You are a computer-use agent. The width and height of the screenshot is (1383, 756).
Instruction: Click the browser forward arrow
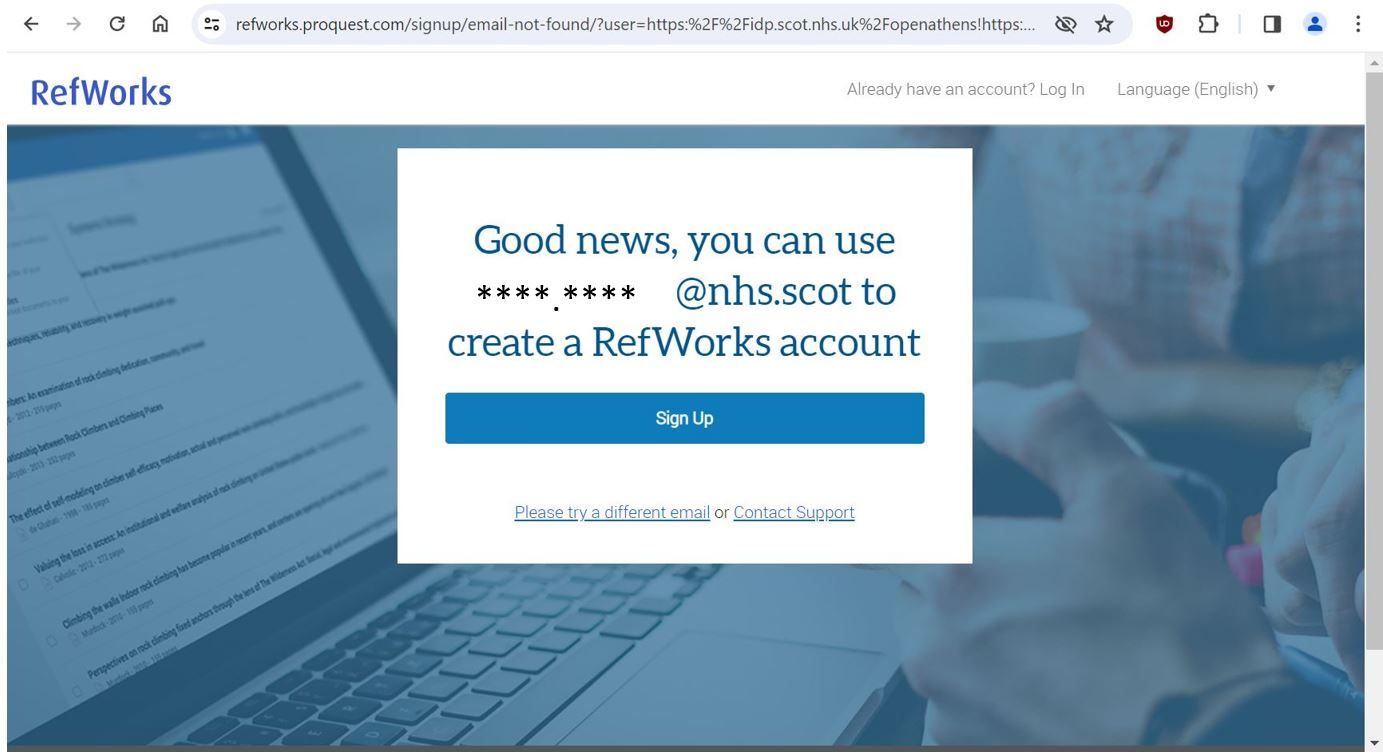(73, 24)
